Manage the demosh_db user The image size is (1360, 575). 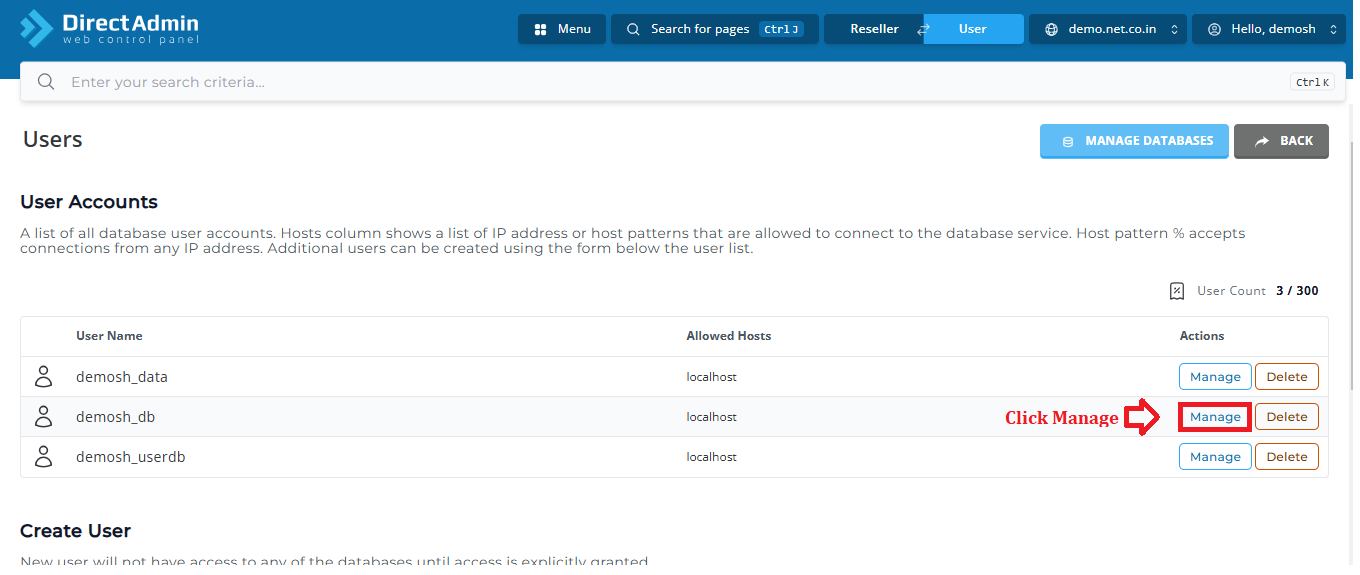1215,417
